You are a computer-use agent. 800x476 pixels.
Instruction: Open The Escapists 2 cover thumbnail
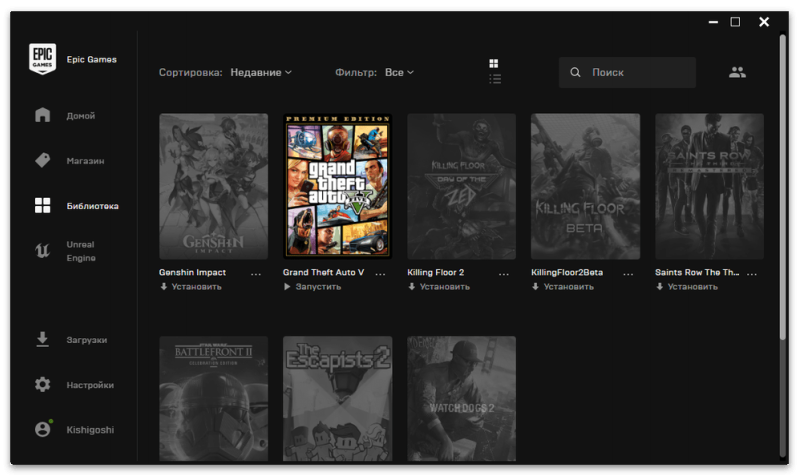click(337, 398)
